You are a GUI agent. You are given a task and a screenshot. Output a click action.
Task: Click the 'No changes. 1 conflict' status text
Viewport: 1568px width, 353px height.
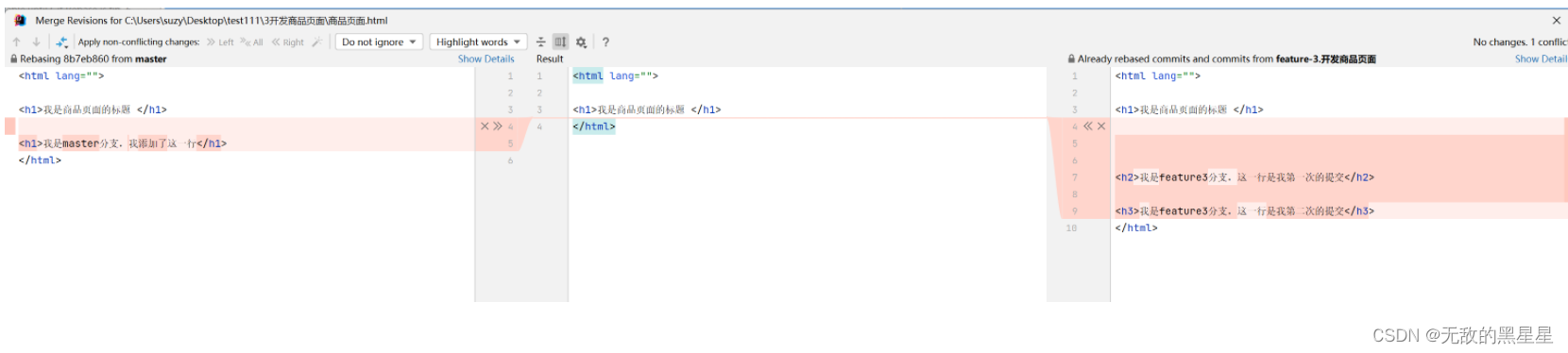point(1520,42)
